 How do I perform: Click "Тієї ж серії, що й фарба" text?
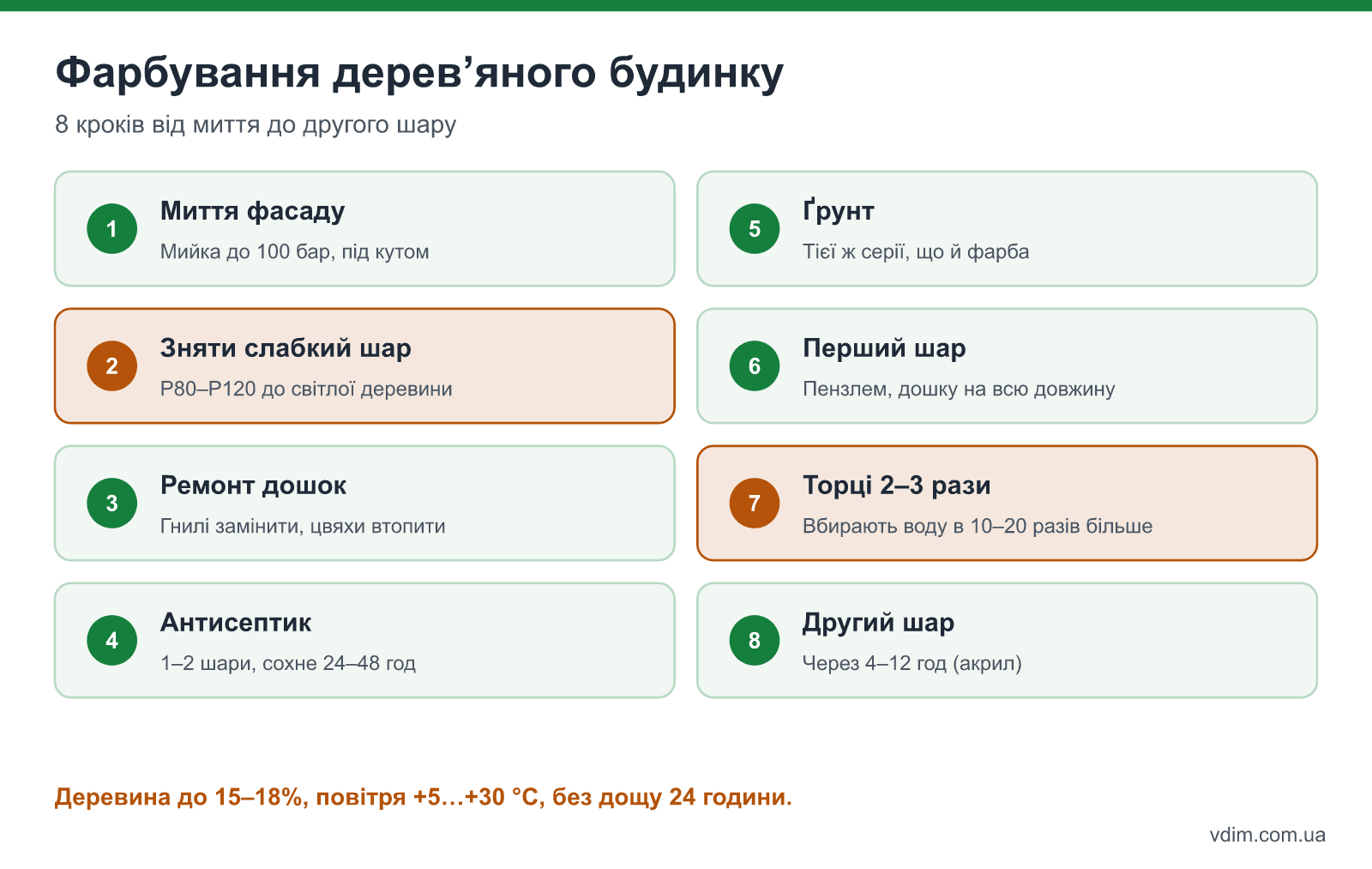pos(916,252)
